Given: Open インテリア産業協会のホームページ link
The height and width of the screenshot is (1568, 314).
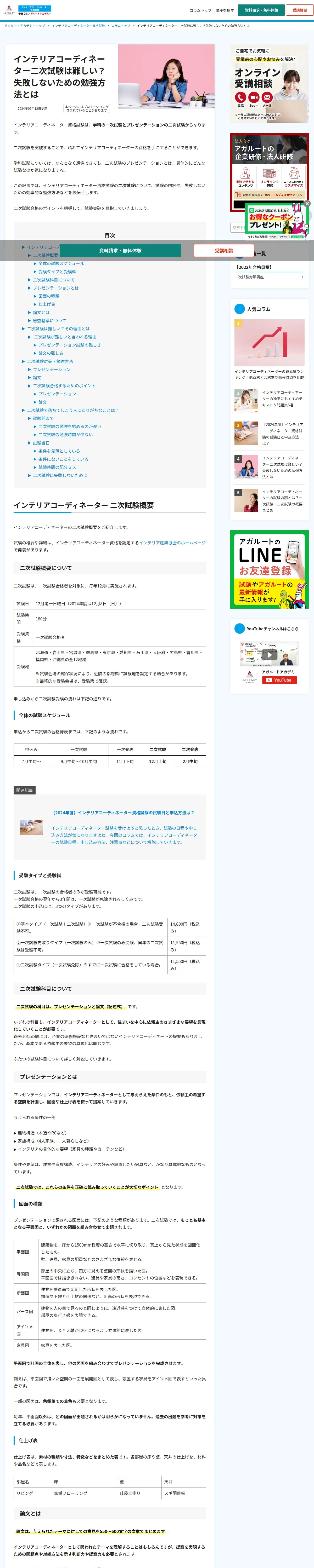Looking at the screenshot, I should point(172,542).
